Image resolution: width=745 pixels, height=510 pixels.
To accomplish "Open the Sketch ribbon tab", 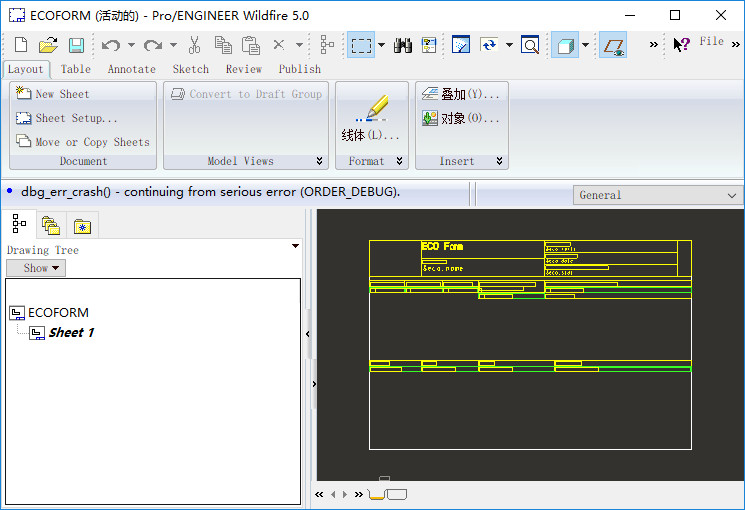I will coord(190,69).
